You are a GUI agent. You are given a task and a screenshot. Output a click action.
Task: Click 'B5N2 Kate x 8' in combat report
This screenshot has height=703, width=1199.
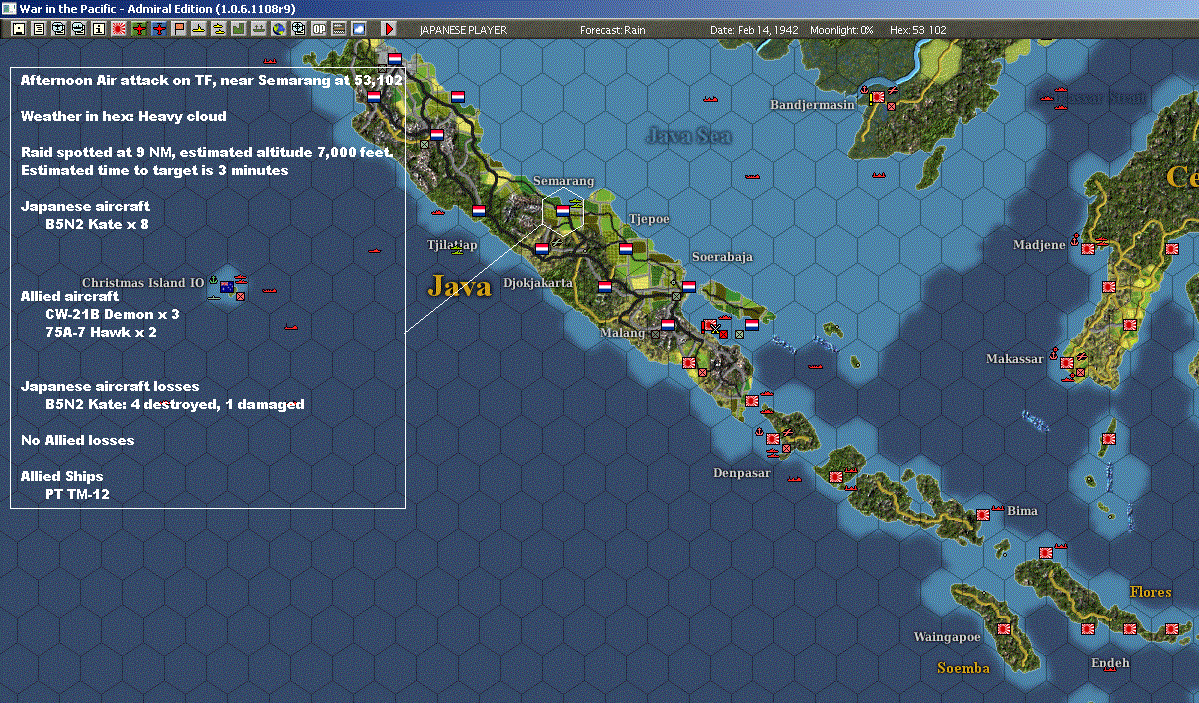[97, 224]
